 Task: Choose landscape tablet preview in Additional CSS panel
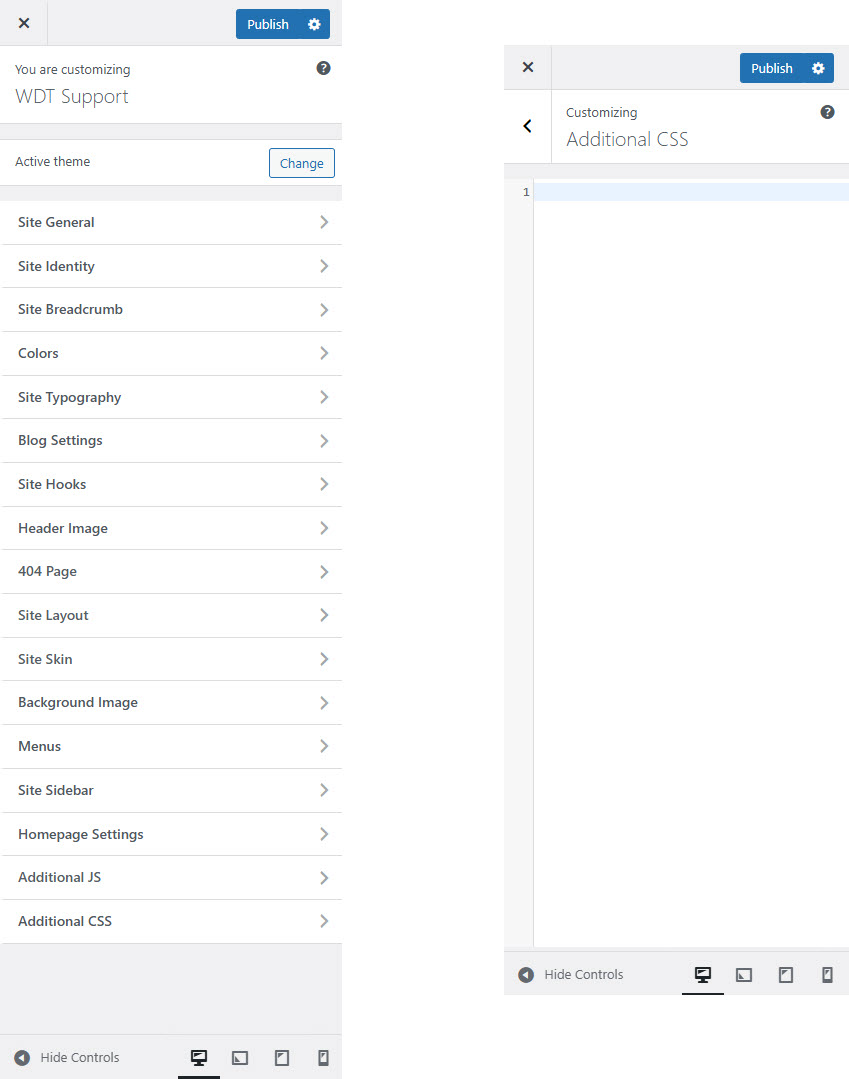coord(744,975)
